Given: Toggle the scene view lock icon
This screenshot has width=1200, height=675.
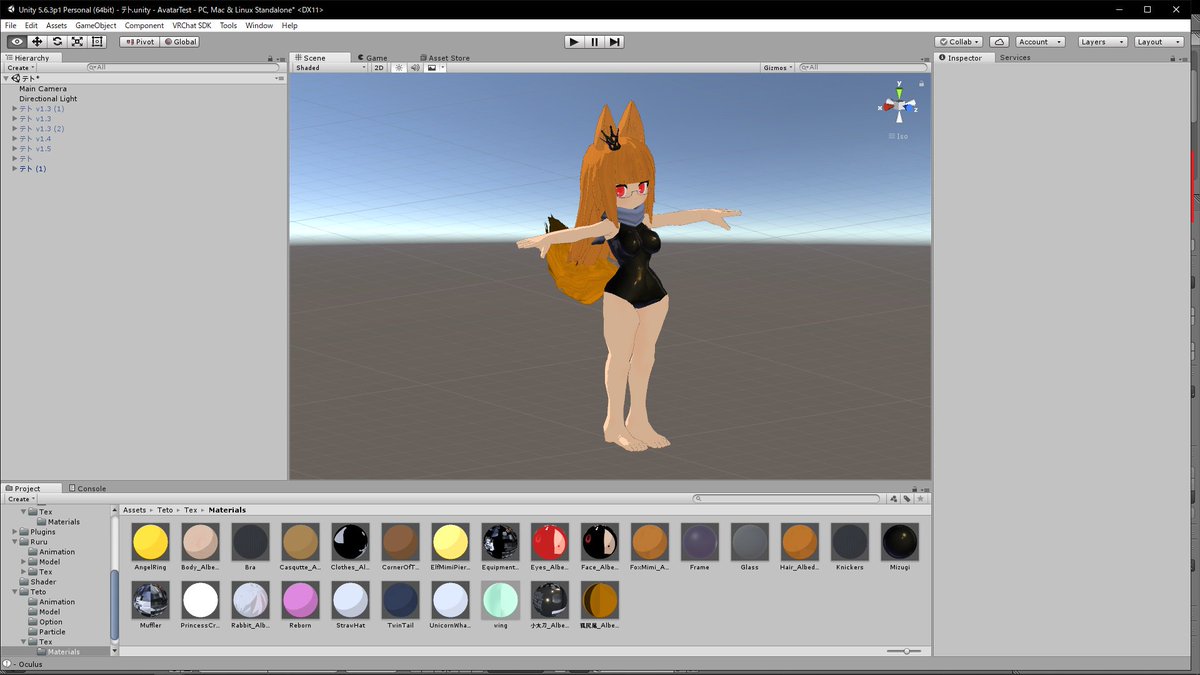Looking at the screenshot, I should 921,84.
